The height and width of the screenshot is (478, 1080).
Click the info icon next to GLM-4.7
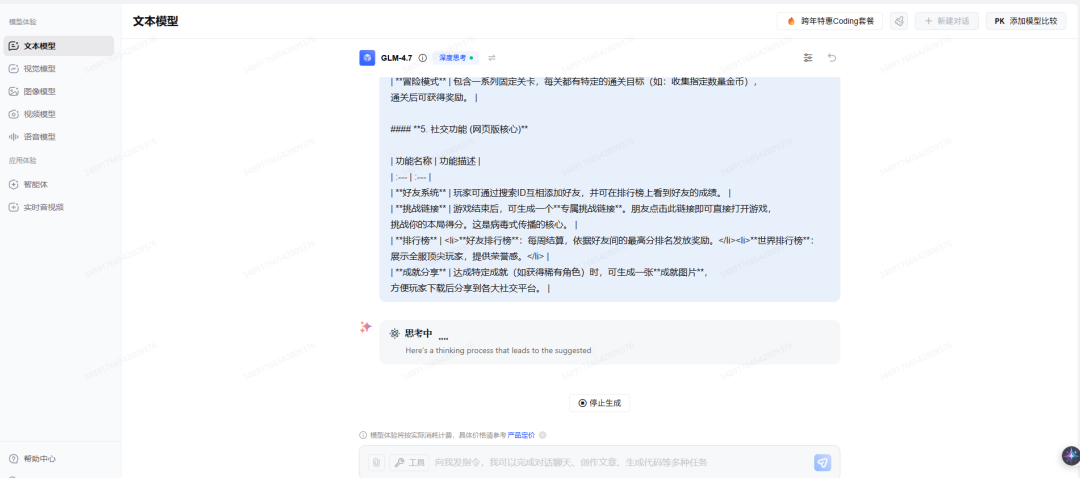[423, 58]
